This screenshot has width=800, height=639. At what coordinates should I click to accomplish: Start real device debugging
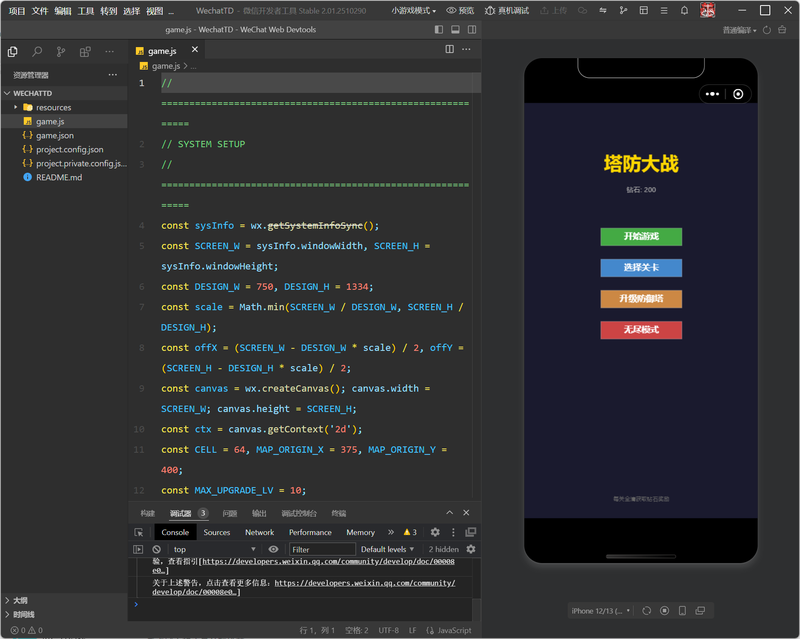(x=507, y=10)
